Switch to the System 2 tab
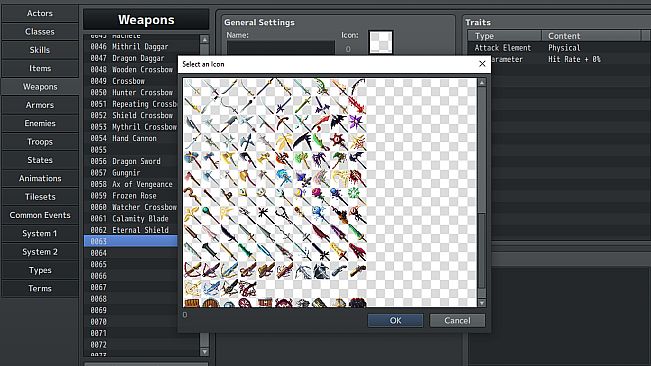This screenshot has height=366, width=651. 40,251
